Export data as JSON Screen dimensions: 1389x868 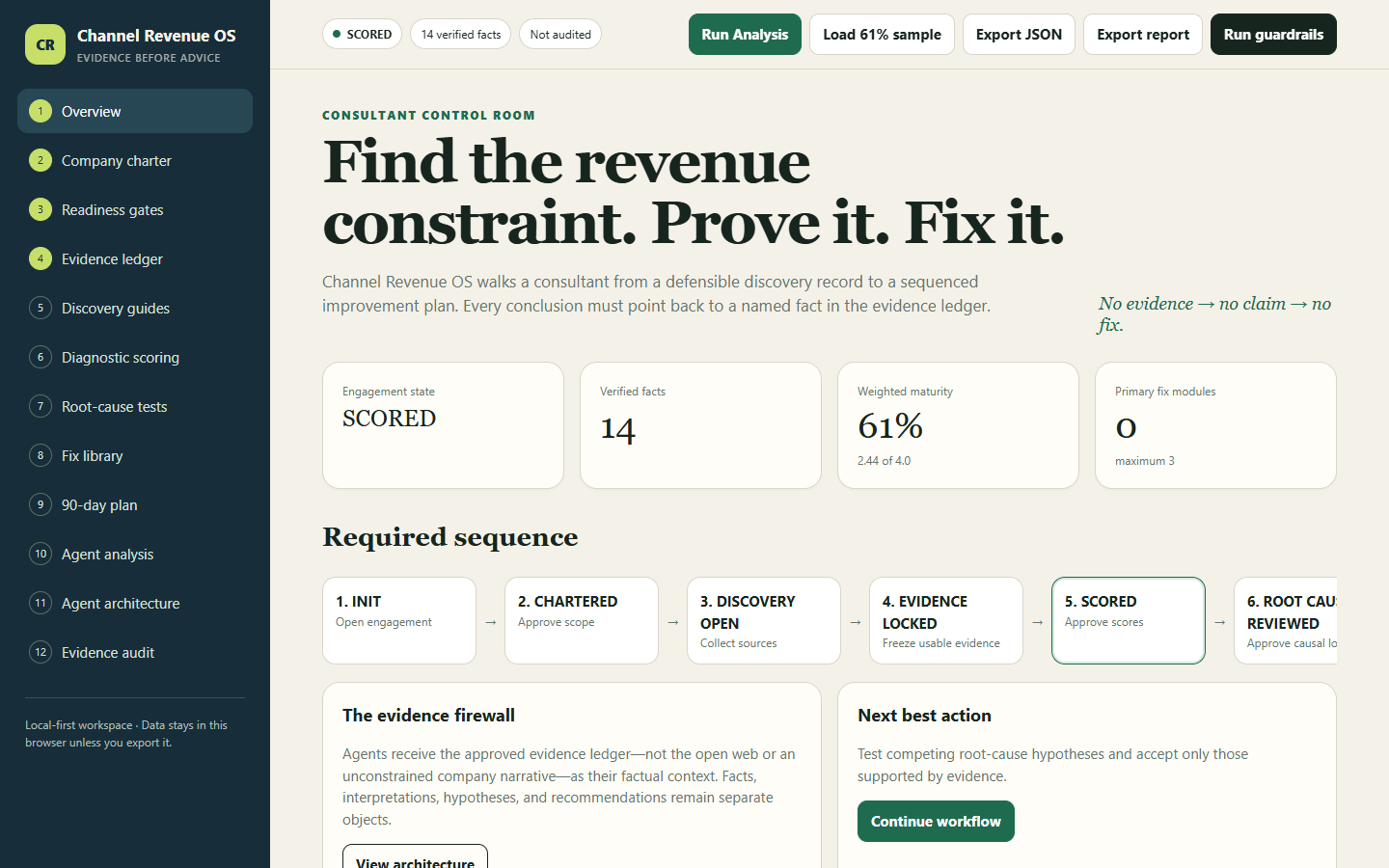(x=1019, y=34)
